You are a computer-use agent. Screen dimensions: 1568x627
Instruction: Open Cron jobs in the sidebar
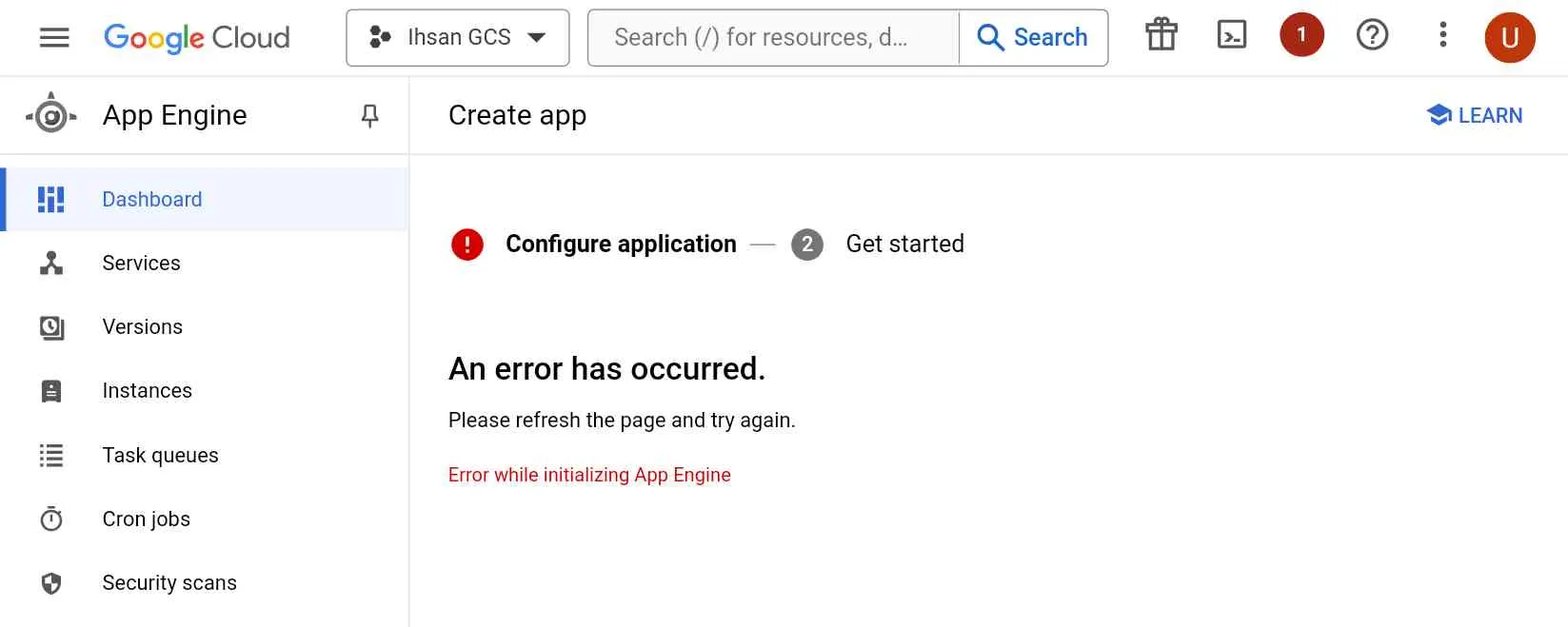(205, 519)
